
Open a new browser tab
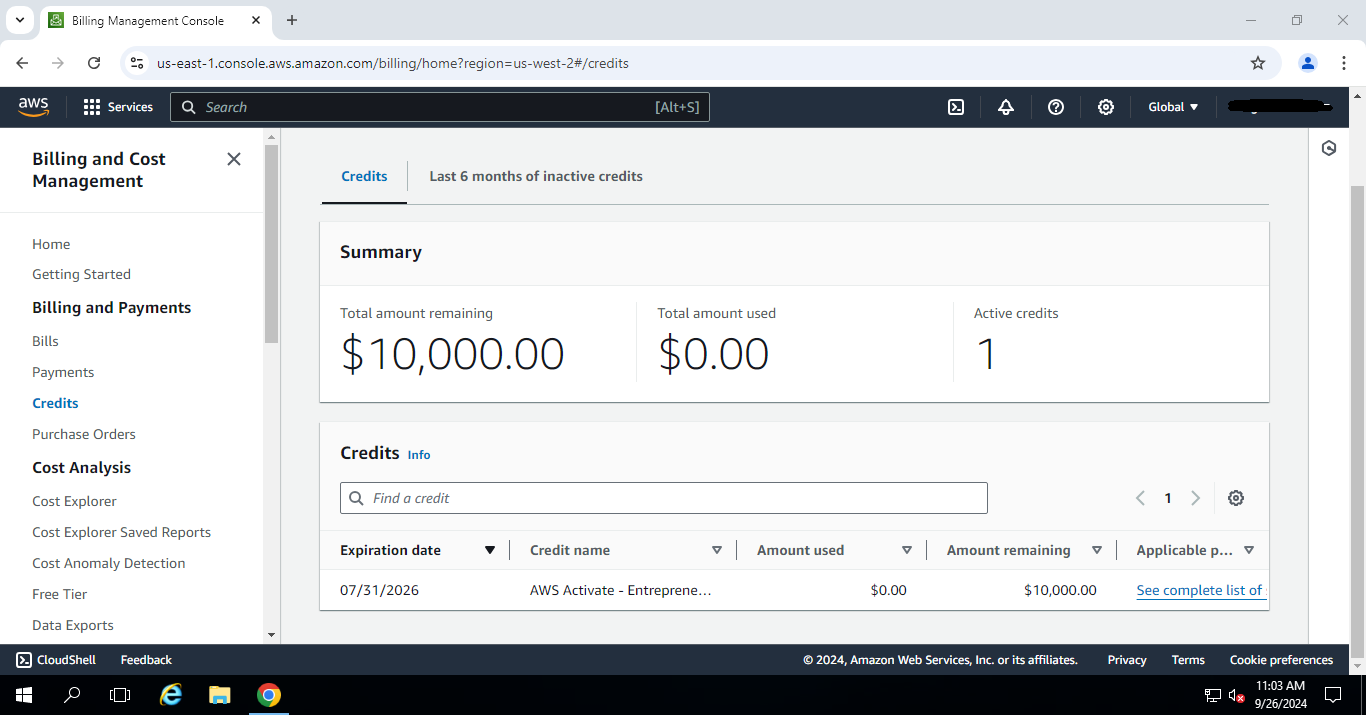(292, 20)
